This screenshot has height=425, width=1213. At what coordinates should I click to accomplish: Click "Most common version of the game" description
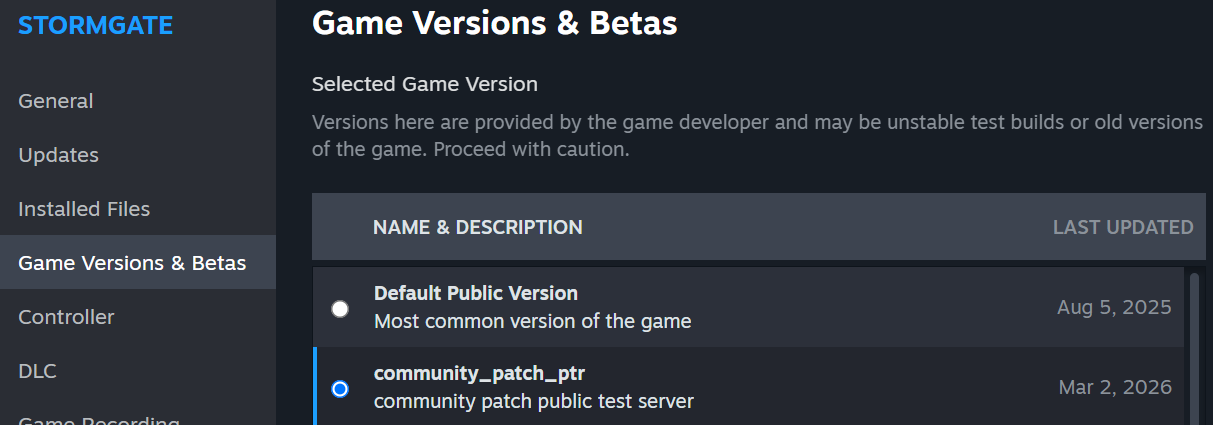click(x=532, y=321)
